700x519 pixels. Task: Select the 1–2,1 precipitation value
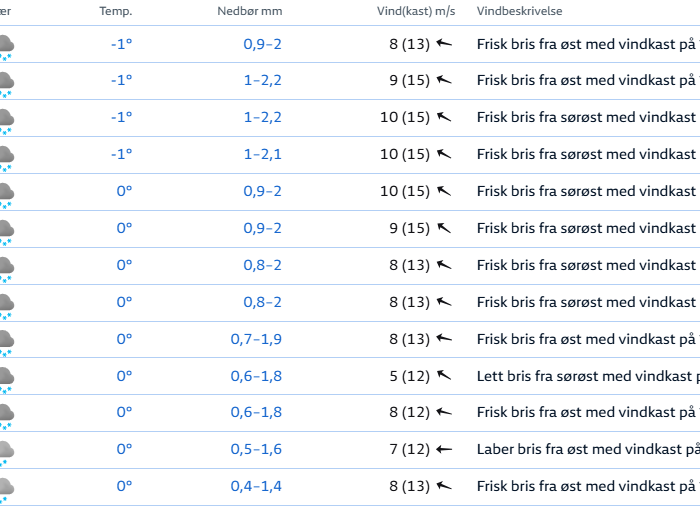(x=263, y=154)
